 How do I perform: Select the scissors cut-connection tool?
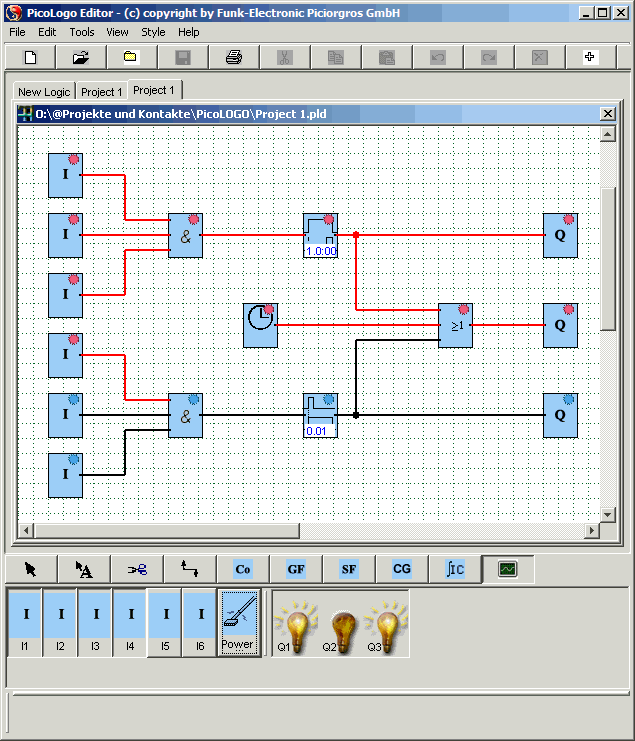coord(136,569)
